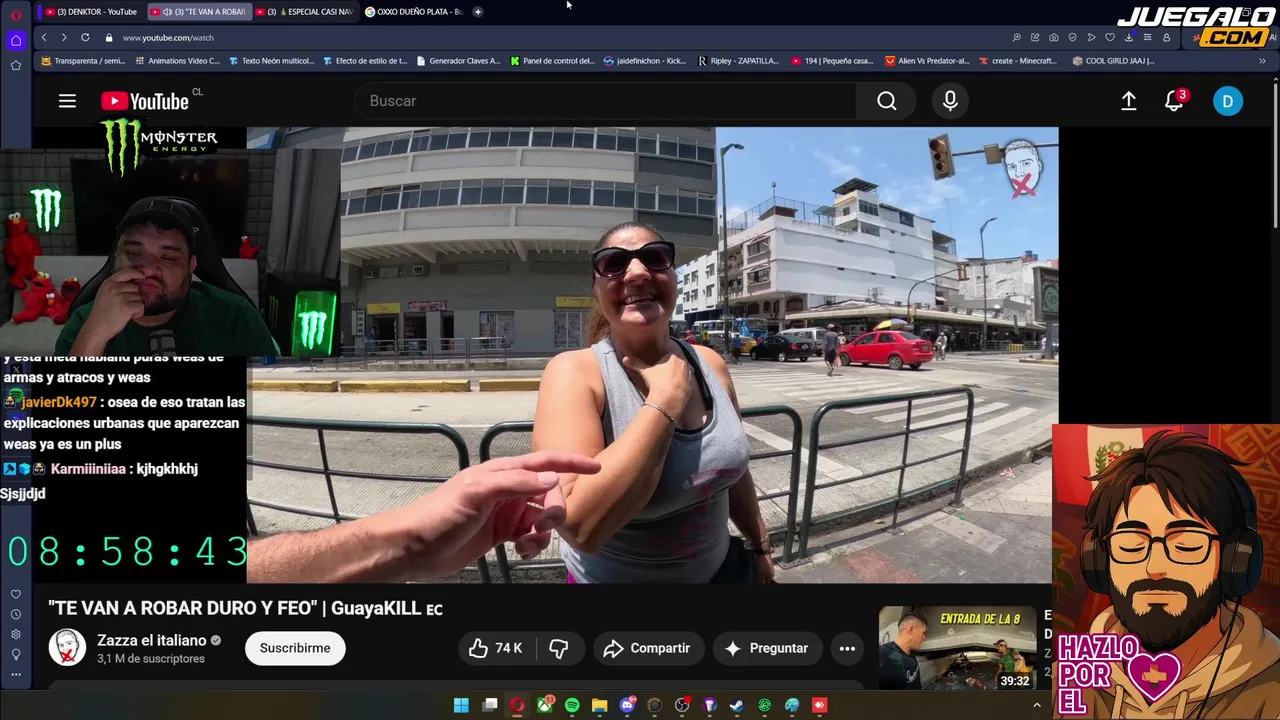Switch to the DENKTOR - YouTube tab

pyautogui.click(x=91, y=12)
